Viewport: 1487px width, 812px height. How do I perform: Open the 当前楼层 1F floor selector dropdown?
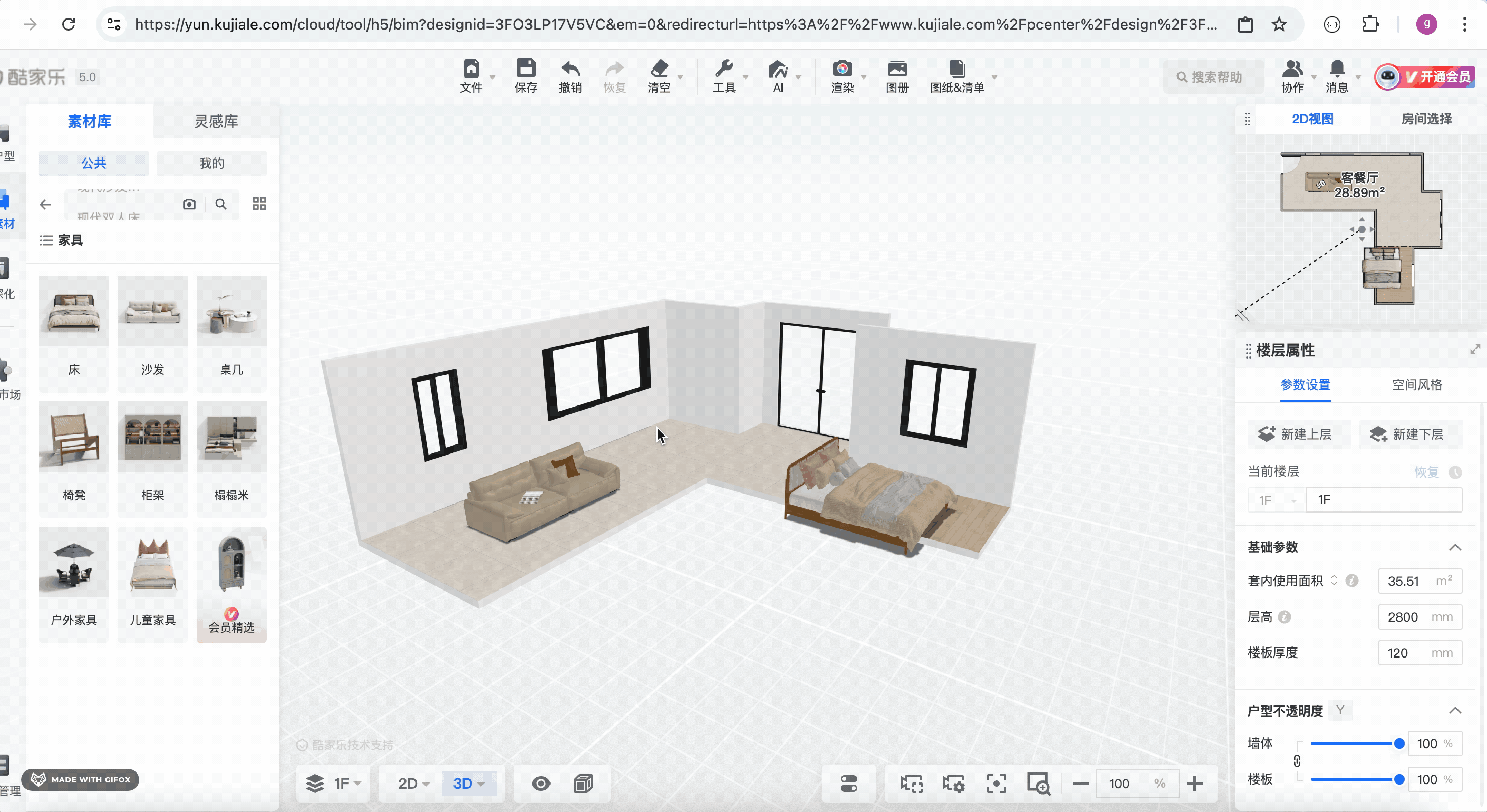(1276, 500)
